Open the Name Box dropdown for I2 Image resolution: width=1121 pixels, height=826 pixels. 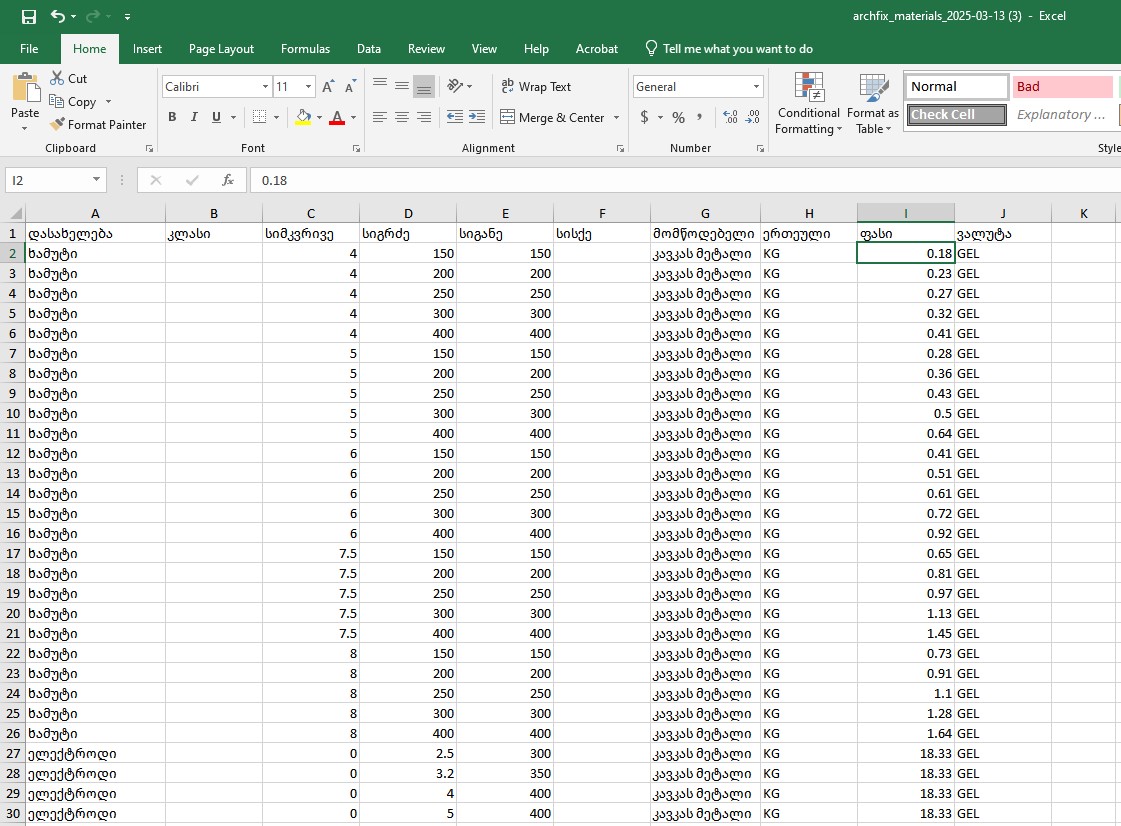pos(97,180)
